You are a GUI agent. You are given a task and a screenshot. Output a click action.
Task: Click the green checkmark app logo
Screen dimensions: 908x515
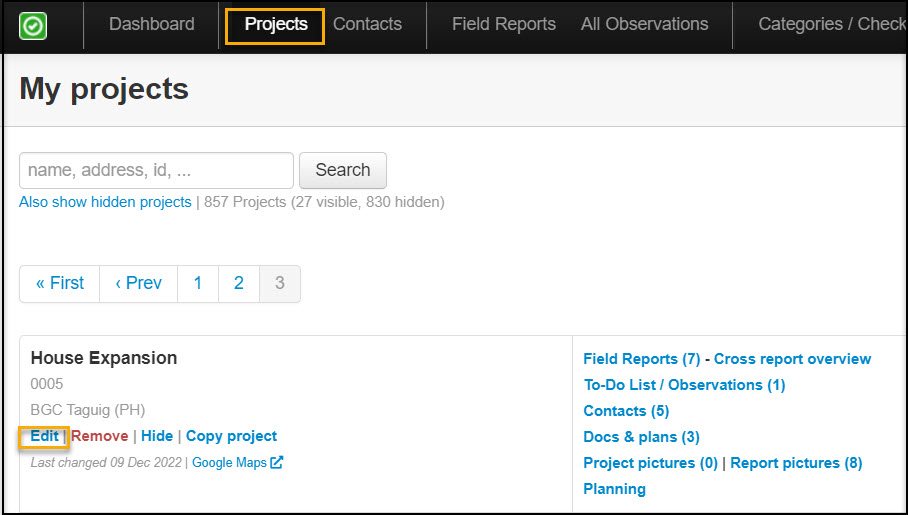pos(33,26)
